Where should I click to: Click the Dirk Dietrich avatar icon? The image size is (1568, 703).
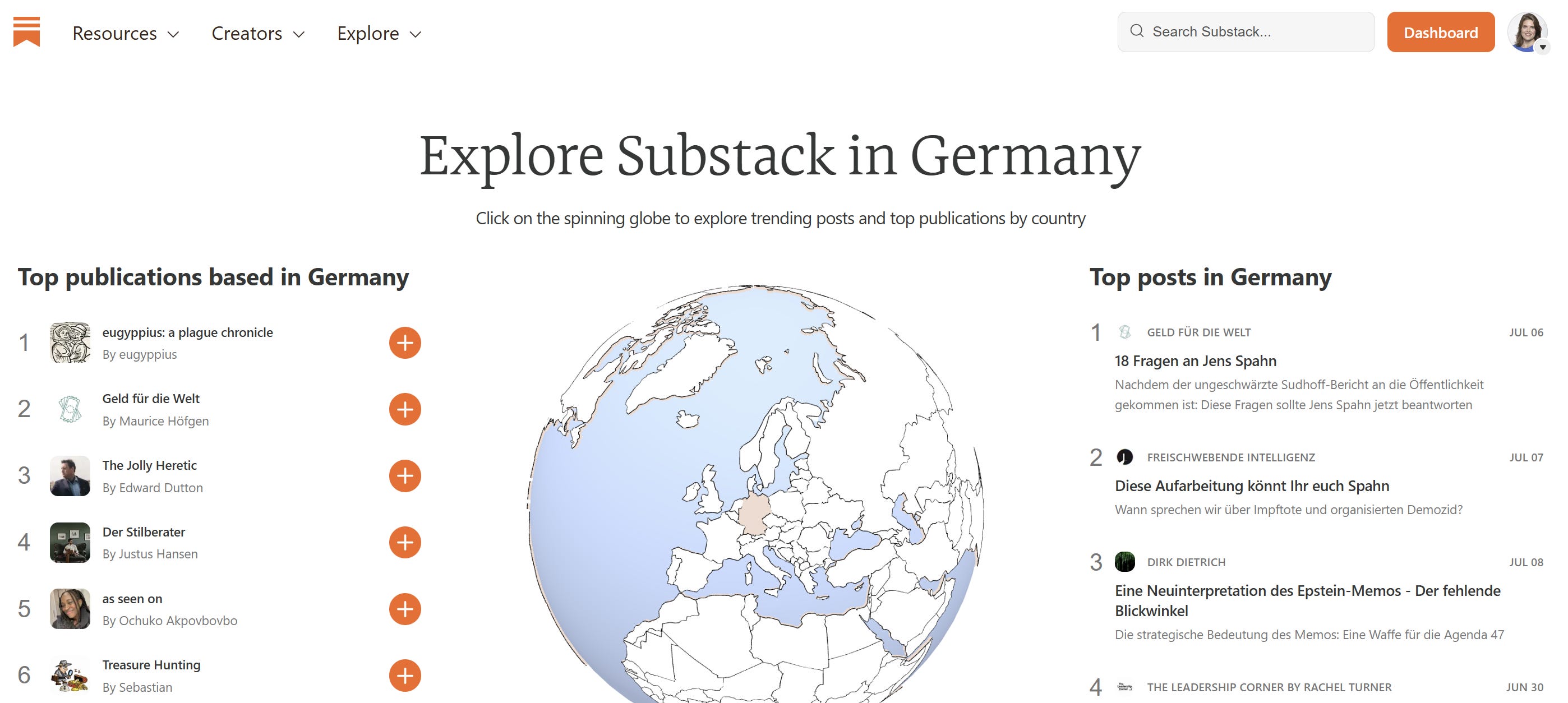(x=1126, y=562)
